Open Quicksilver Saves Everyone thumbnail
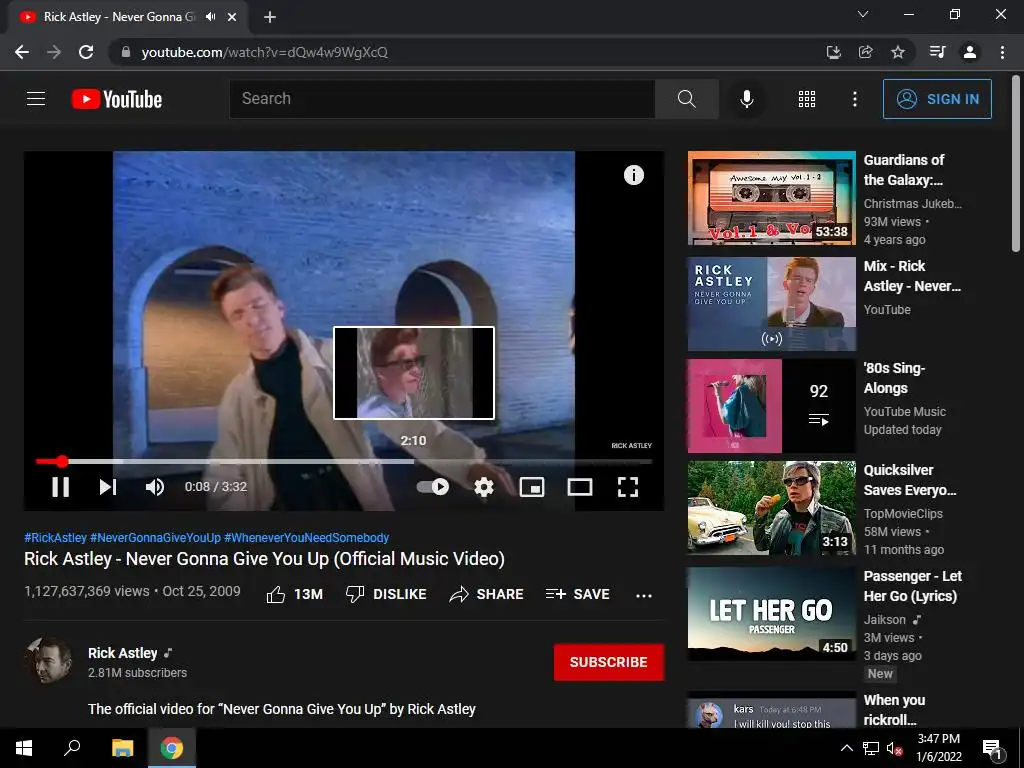 [x=771, y=507]
